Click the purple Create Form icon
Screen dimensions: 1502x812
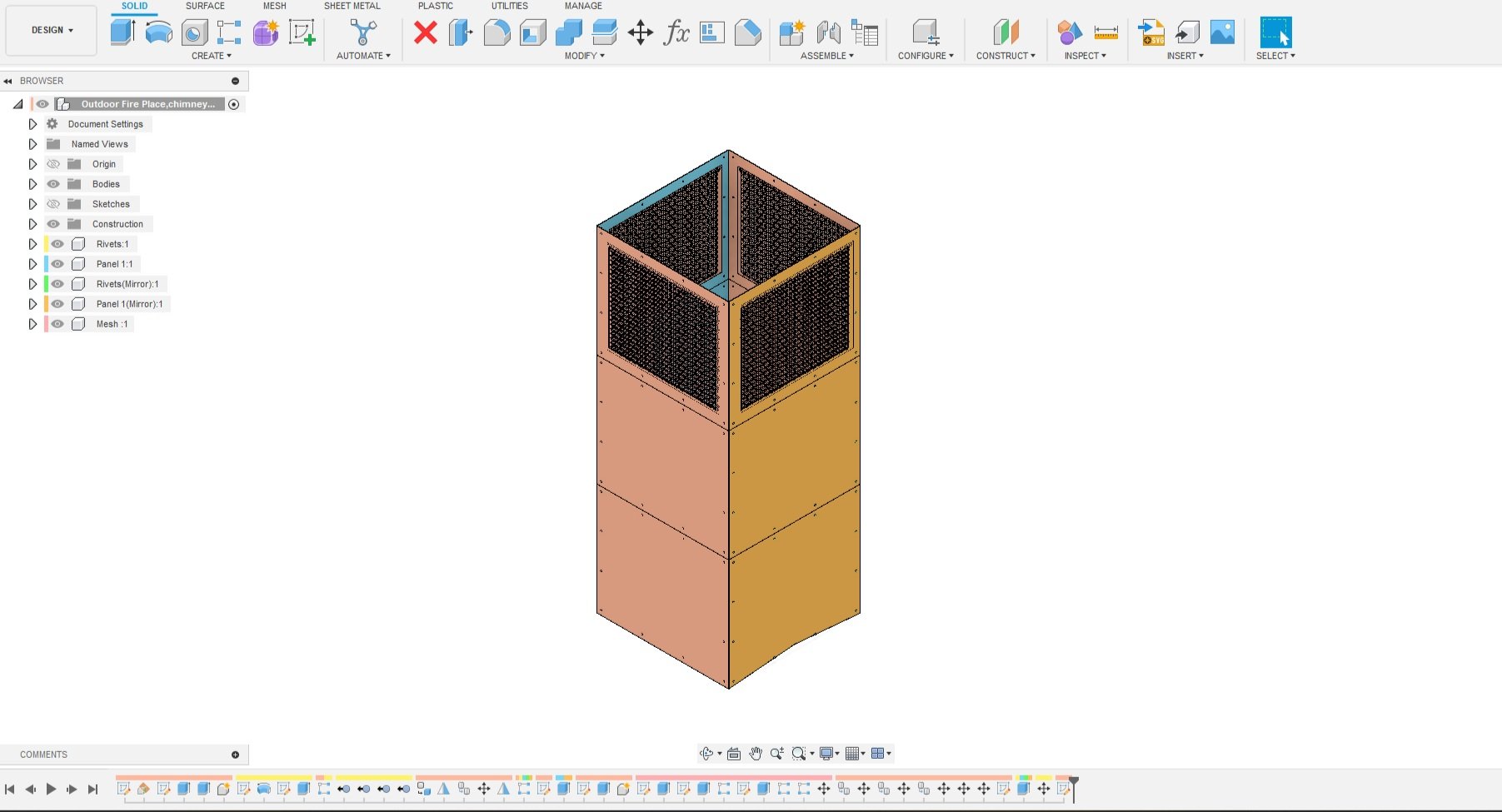click(266, 32)
